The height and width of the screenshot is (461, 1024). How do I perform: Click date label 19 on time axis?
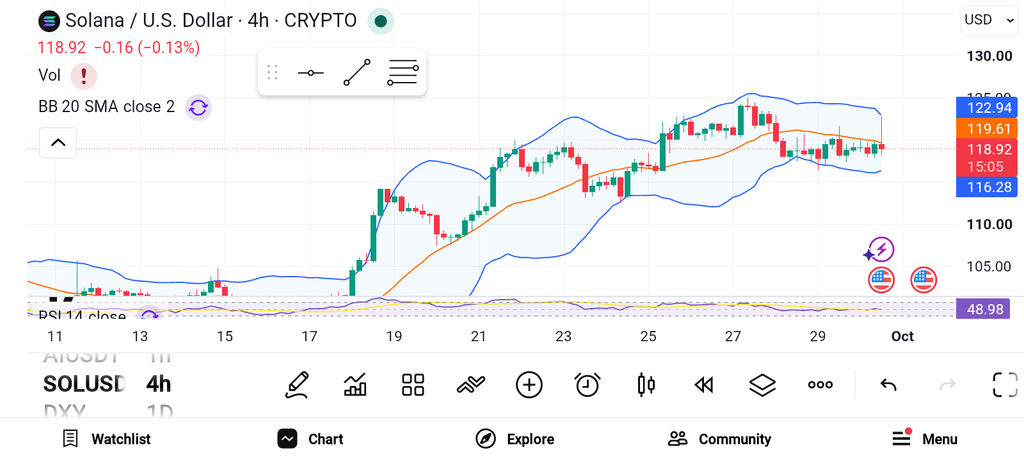[x=394, y=336]
